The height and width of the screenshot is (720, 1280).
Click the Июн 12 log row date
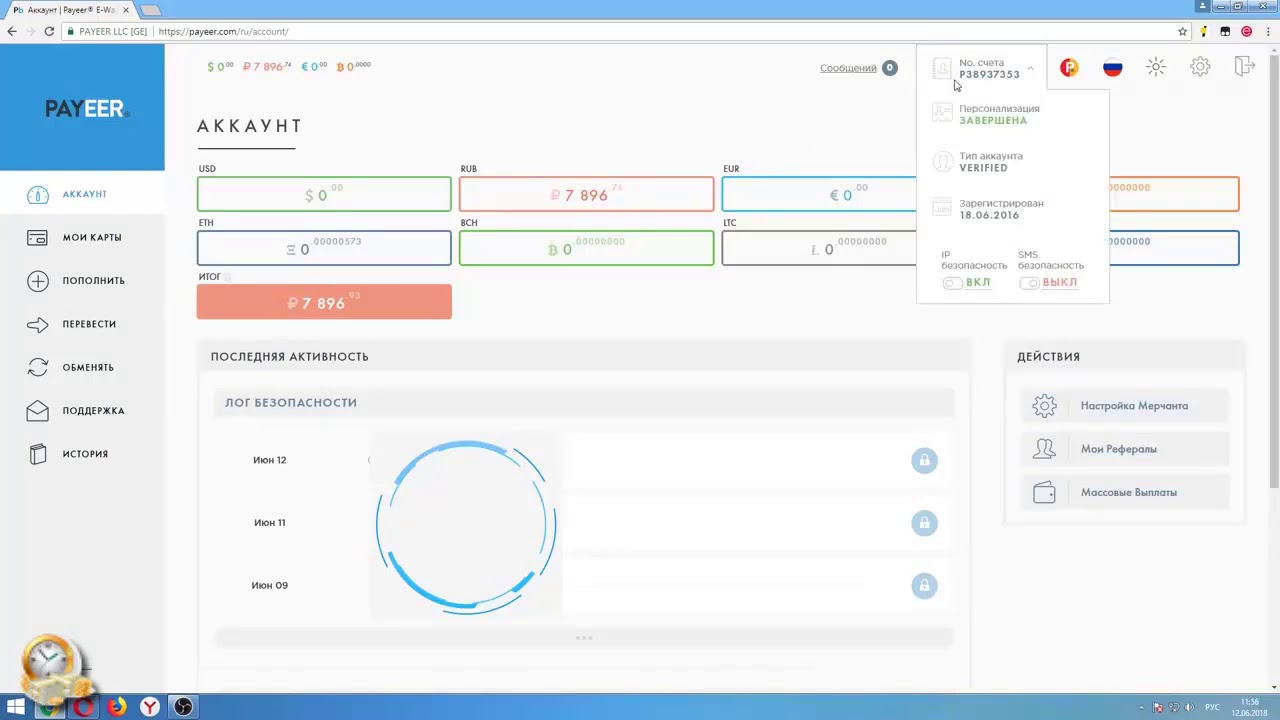click(269, 460)
